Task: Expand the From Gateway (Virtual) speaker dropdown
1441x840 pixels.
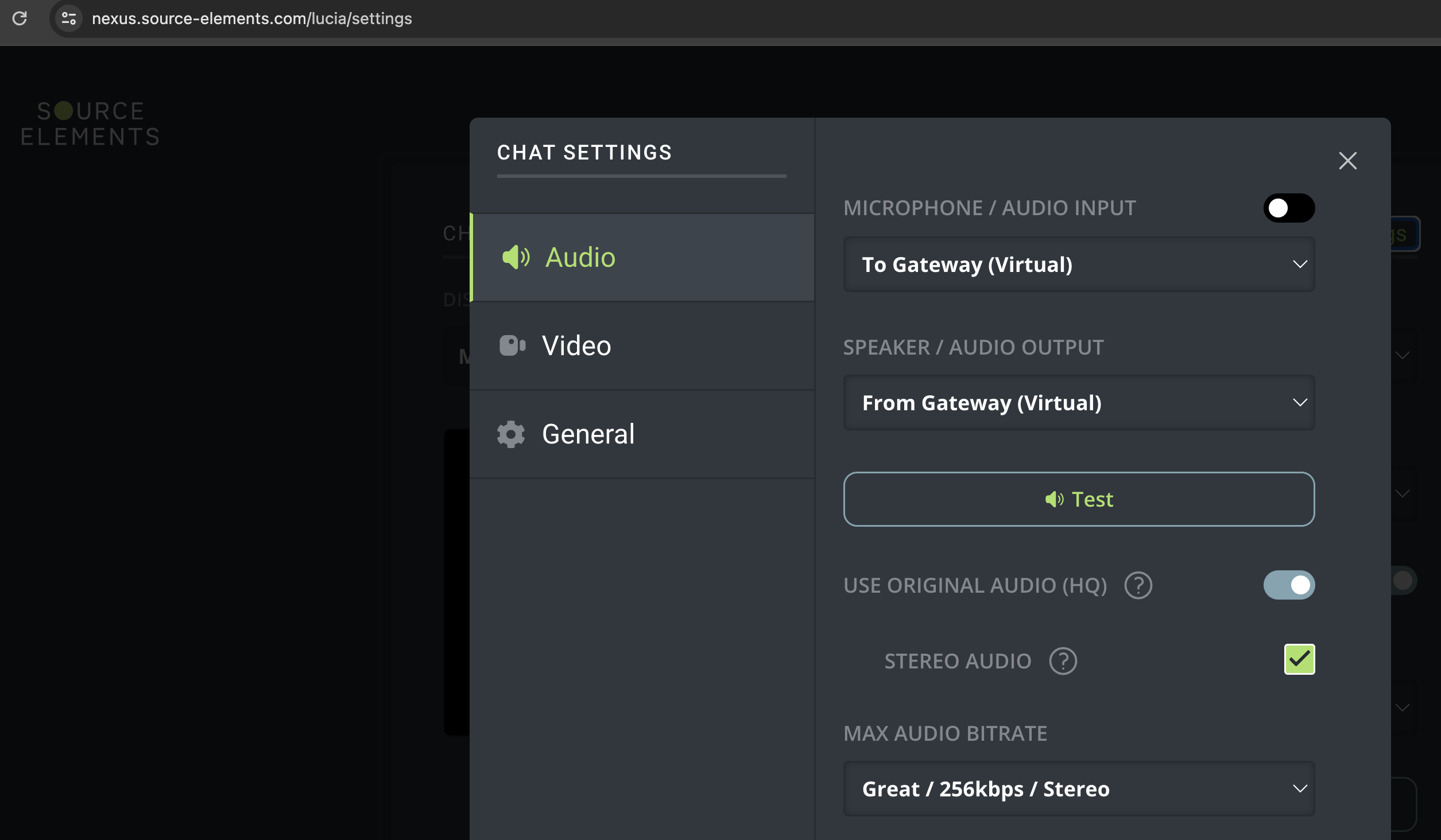Action: pos(1078,403)
